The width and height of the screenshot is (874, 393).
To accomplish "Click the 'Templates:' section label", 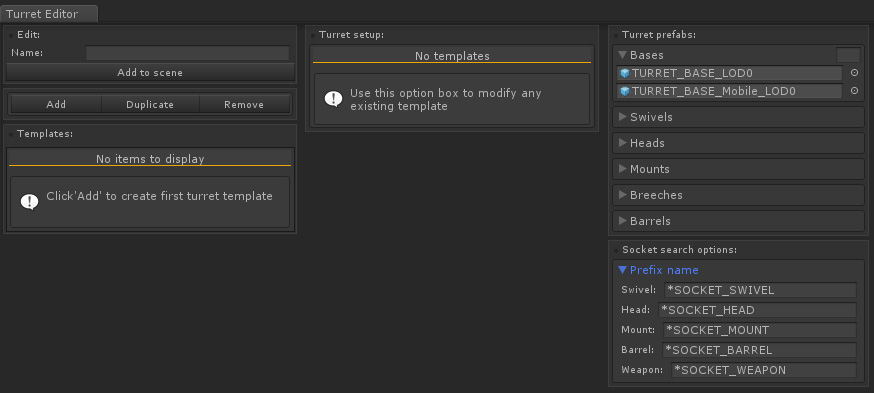I will 45,134.
